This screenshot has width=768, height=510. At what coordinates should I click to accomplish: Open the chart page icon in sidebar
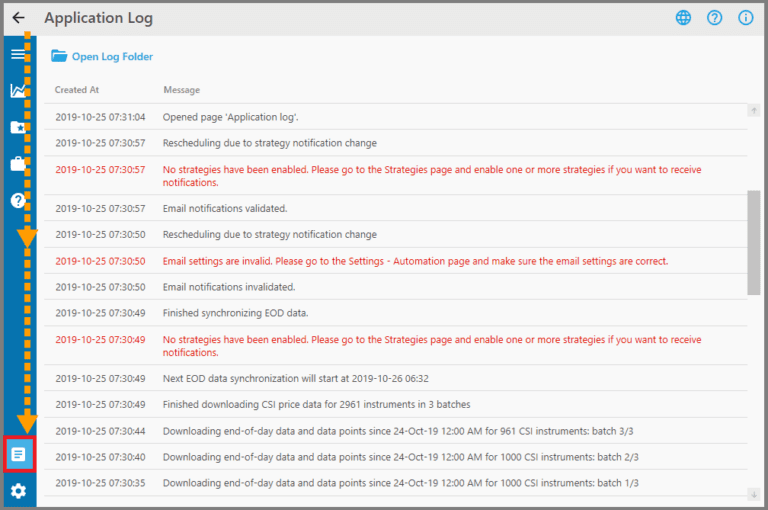(x=18, y=91)
